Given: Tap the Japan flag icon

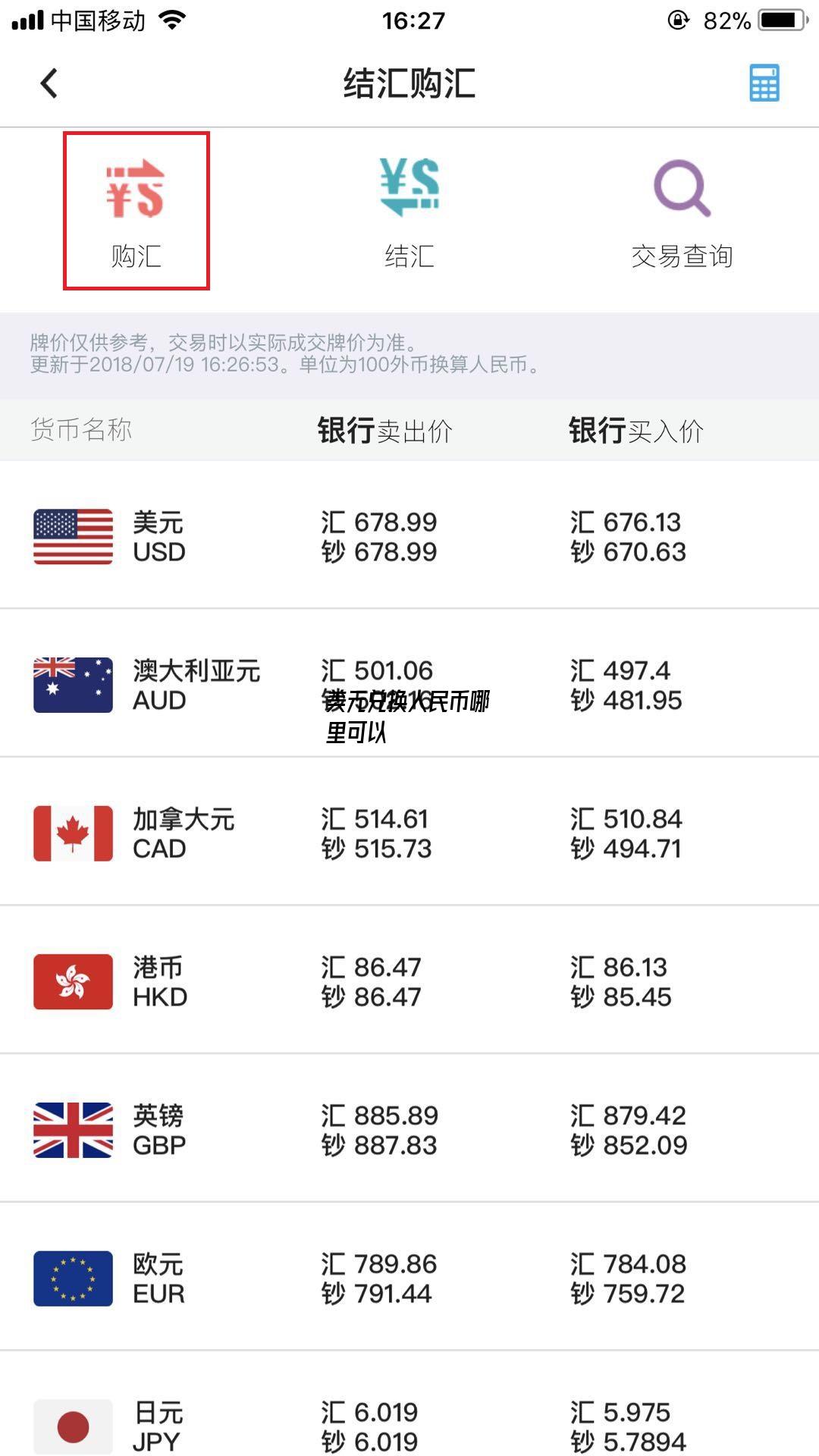Looking at the screenshot, I should (73, 1426).
